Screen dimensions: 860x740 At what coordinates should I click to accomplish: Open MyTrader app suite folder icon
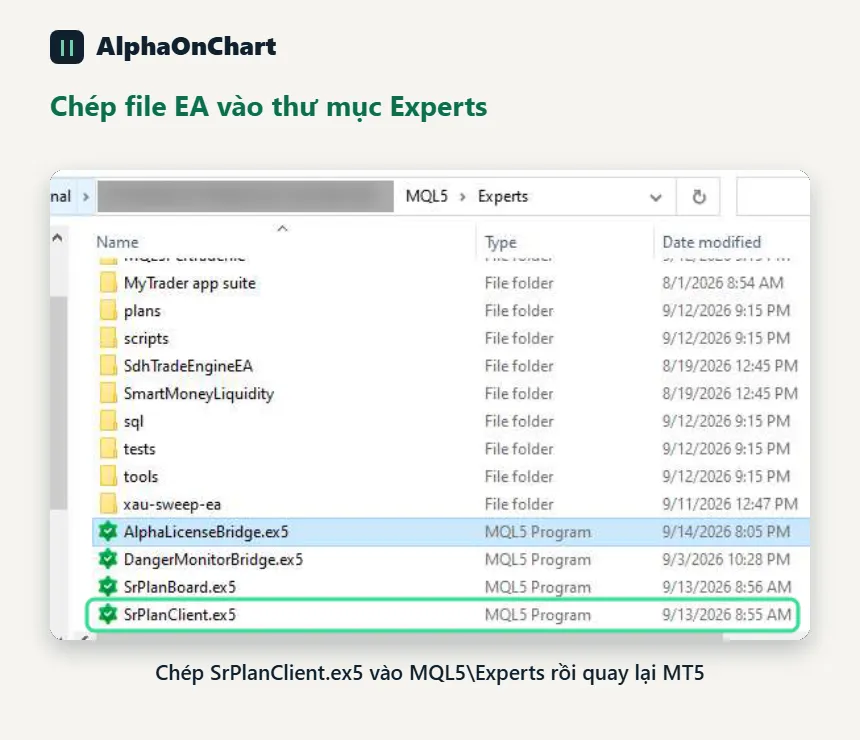point(109,283)
